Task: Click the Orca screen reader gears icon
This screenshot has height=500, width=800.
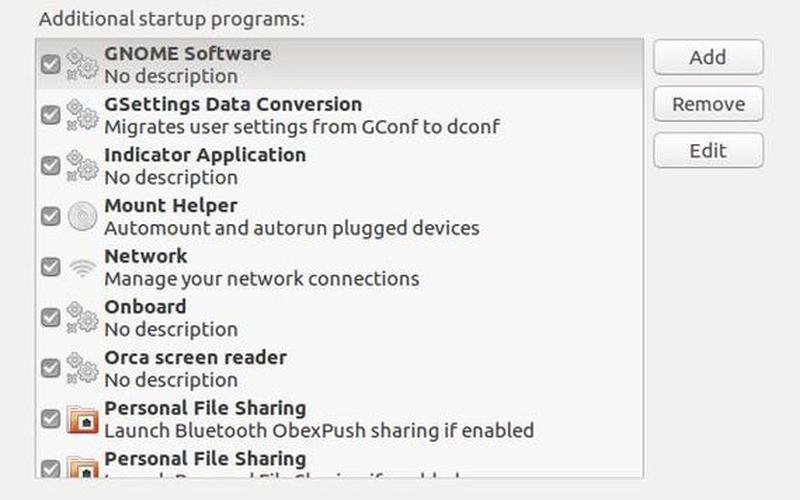Action: point(82,368)
